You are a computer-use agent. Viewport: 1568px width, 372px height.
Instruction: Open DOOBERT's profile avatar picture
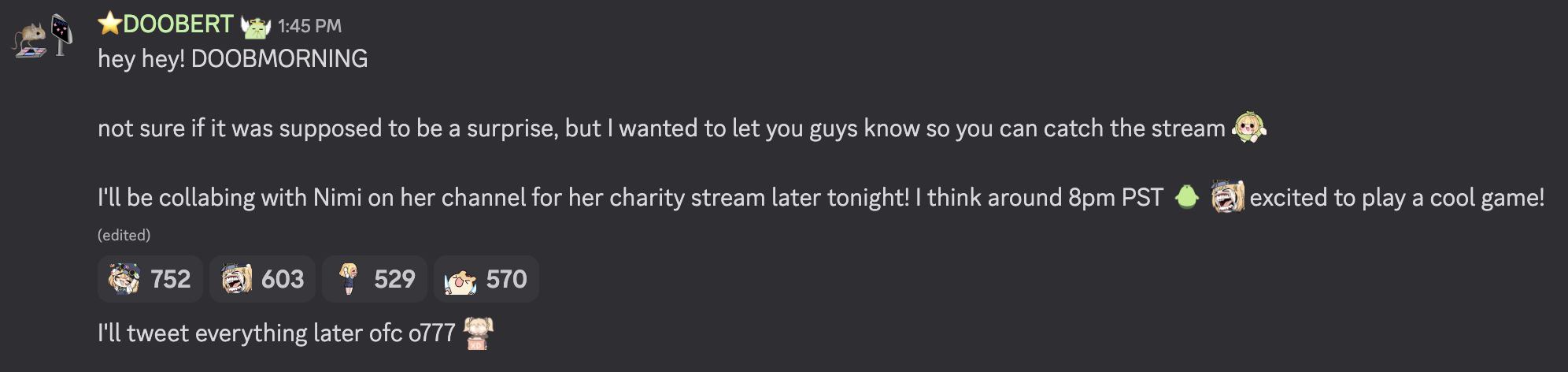coord(43,36)
